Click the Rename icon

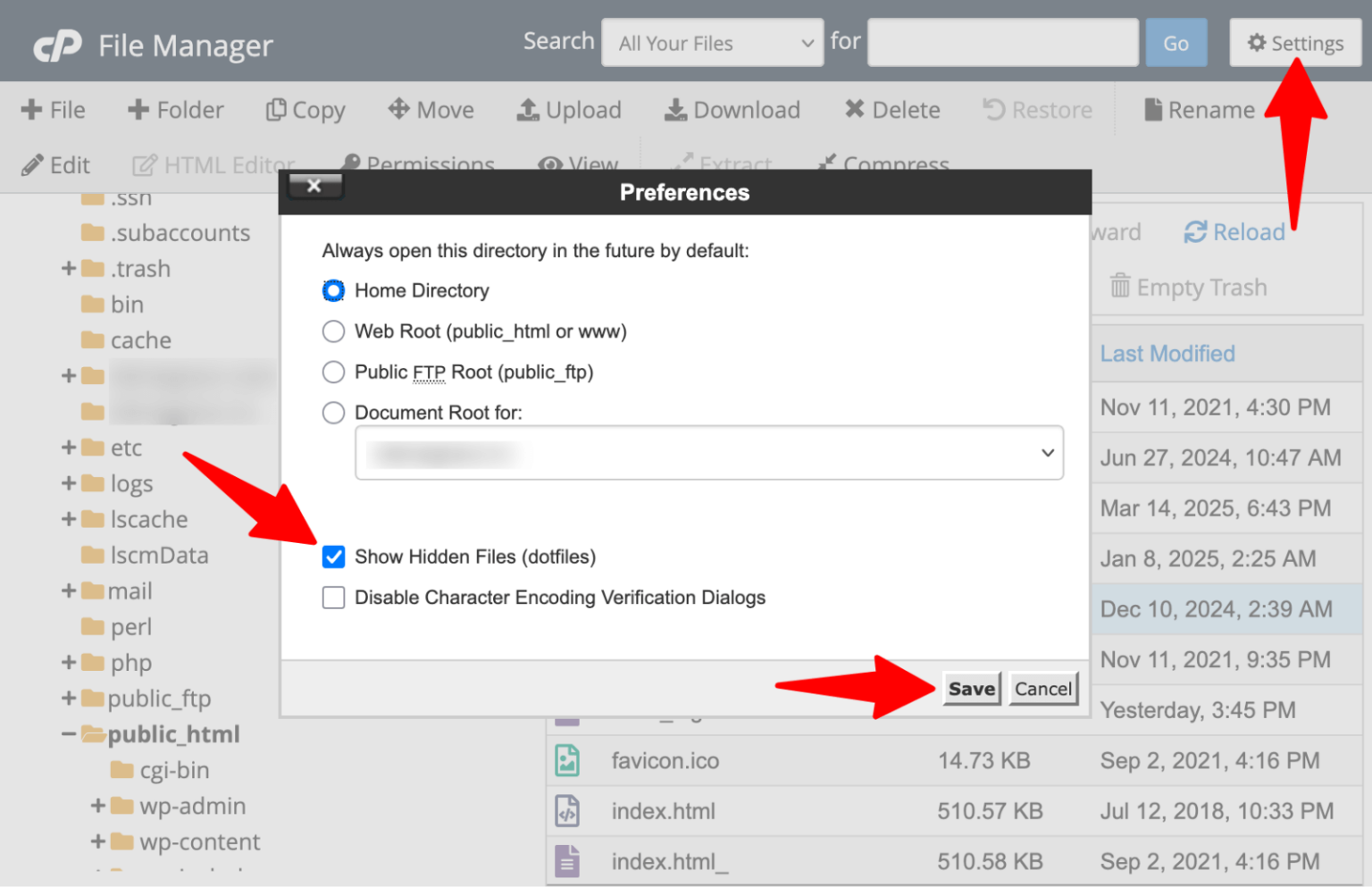click(x=1200, y=109)
